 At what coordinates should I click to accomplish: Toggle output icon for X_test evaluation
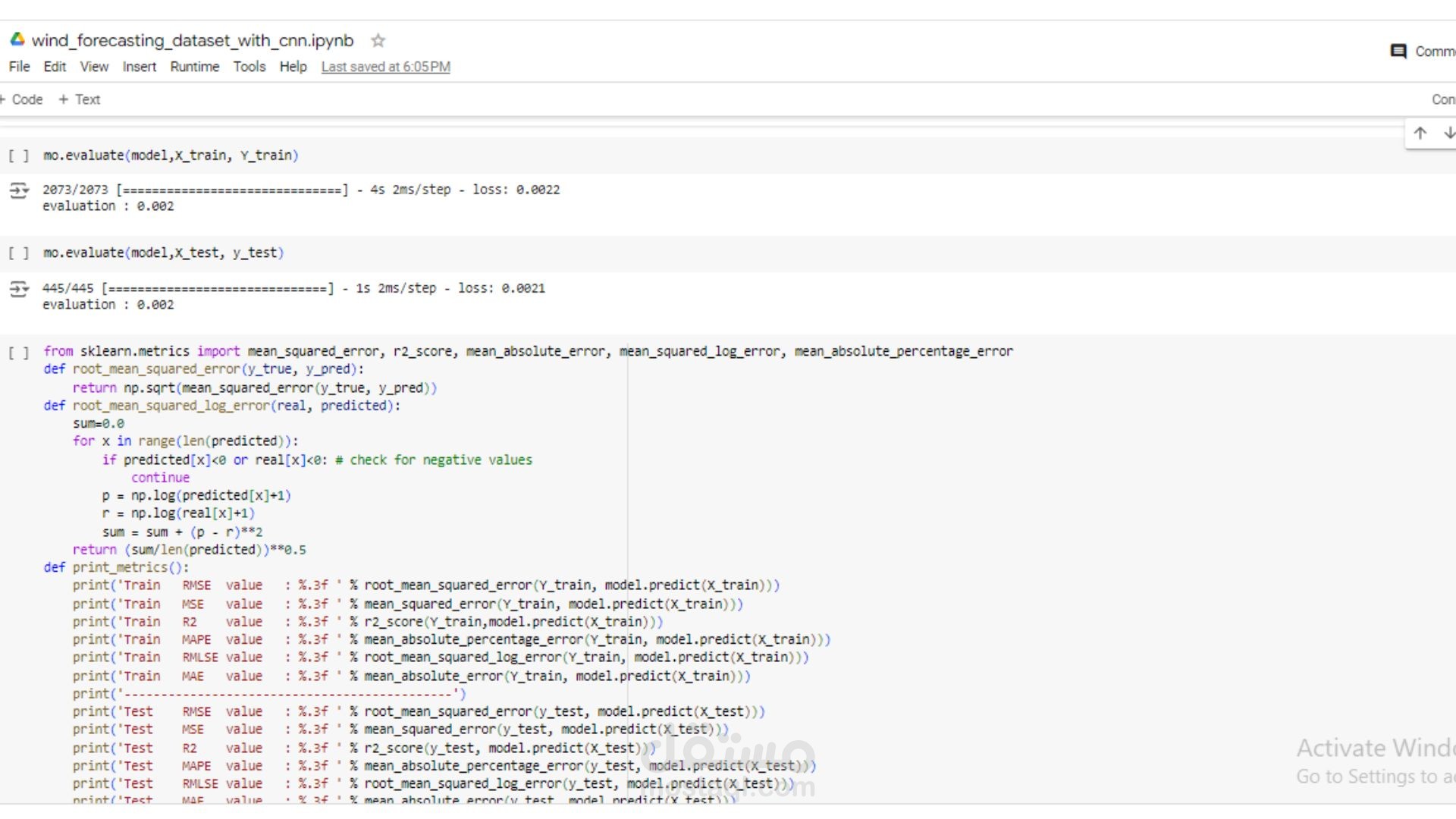[19, 289]
